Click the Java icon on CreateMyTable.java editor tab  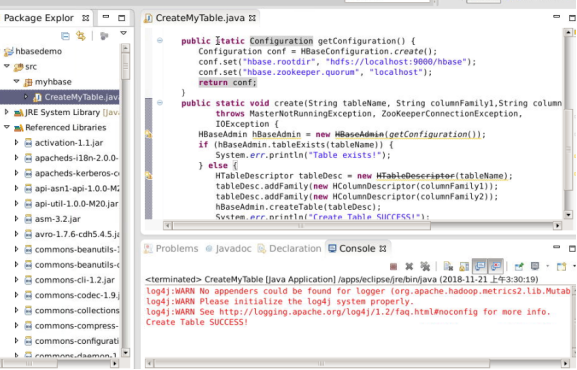pos(148,18)
